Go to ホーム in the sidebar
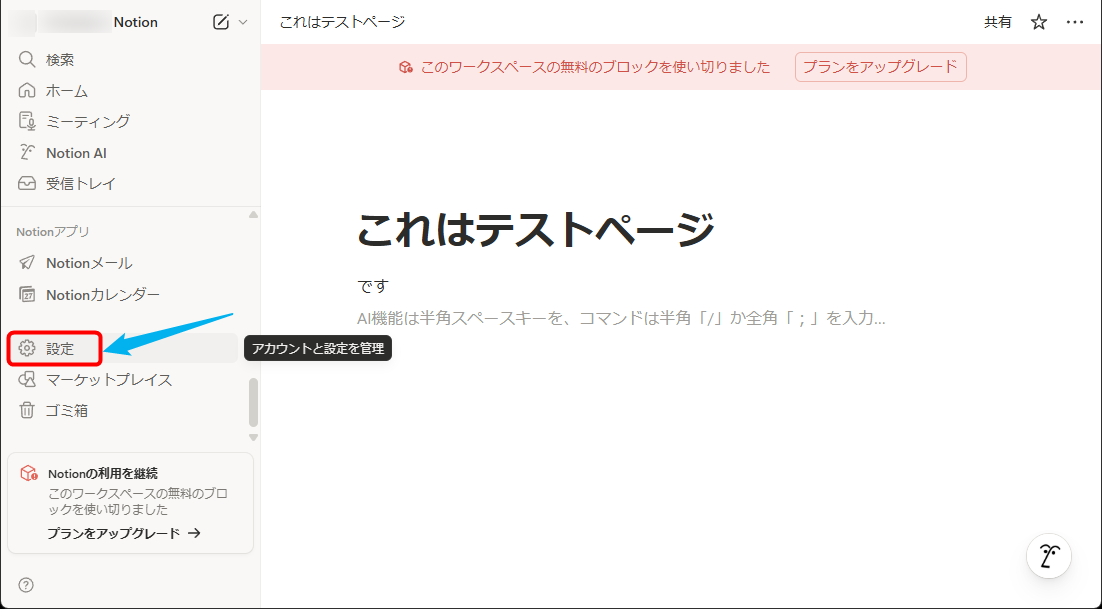 coord(66,91)
